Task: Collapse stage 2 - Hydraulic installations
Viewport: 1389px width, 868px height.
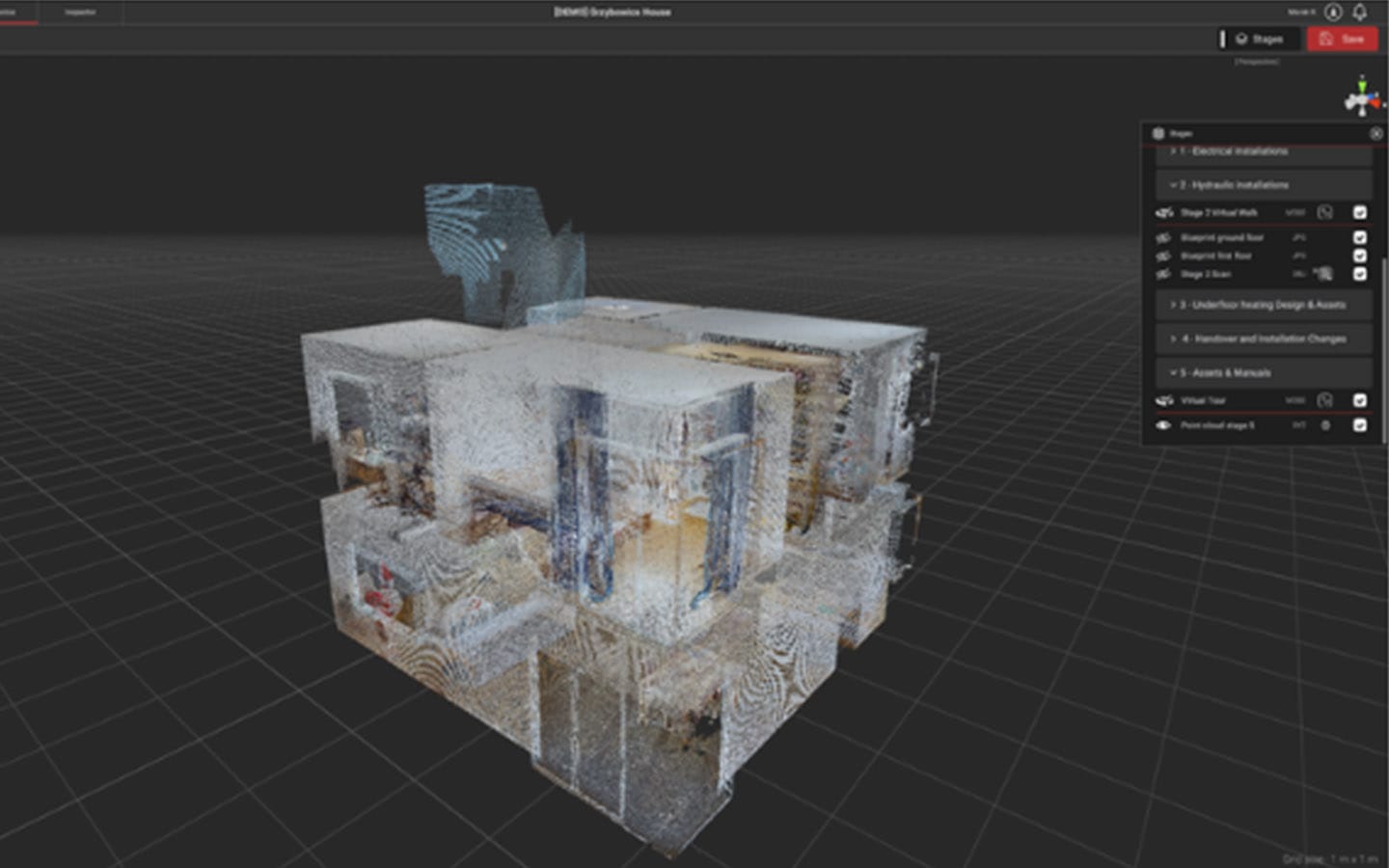Action: click(x=1264, y=185)
